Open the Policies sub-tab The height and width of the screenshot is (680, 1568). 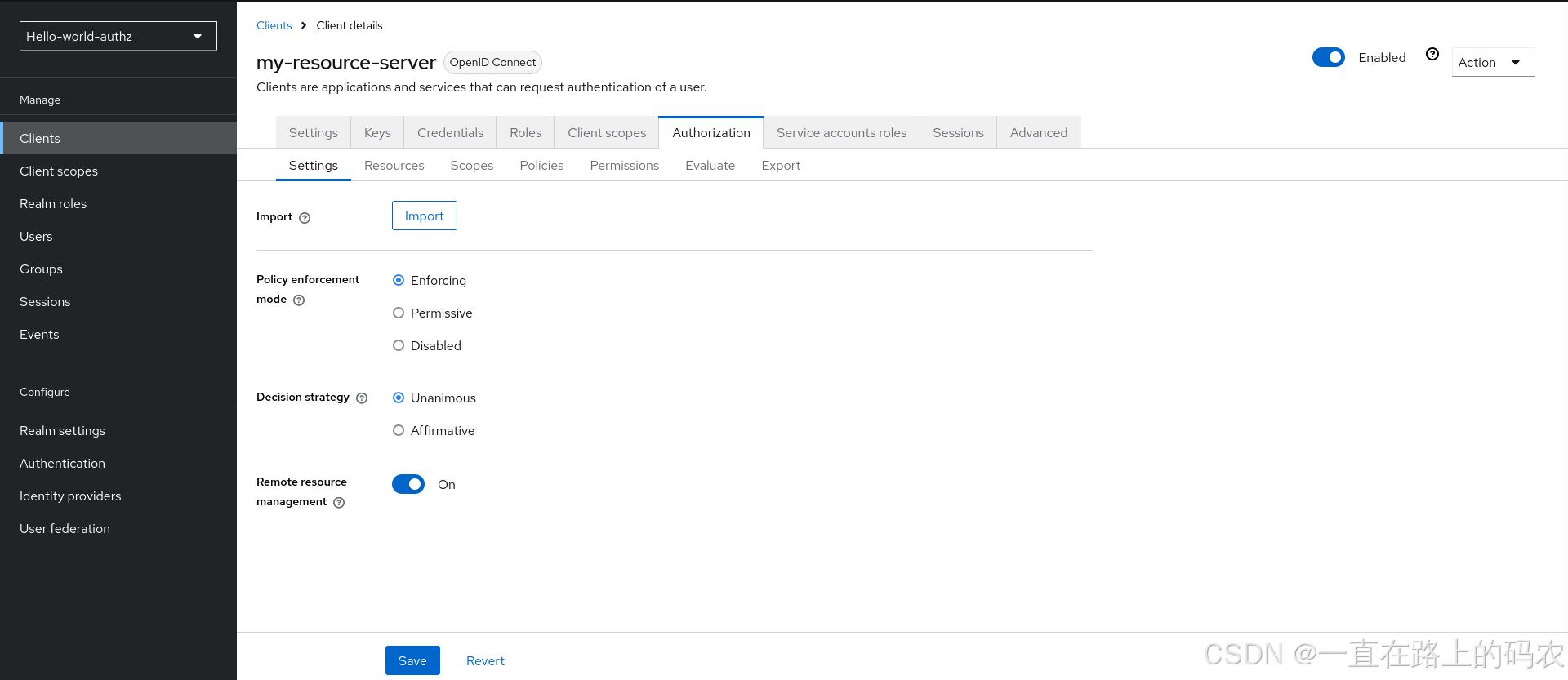[x=541, y=165]
